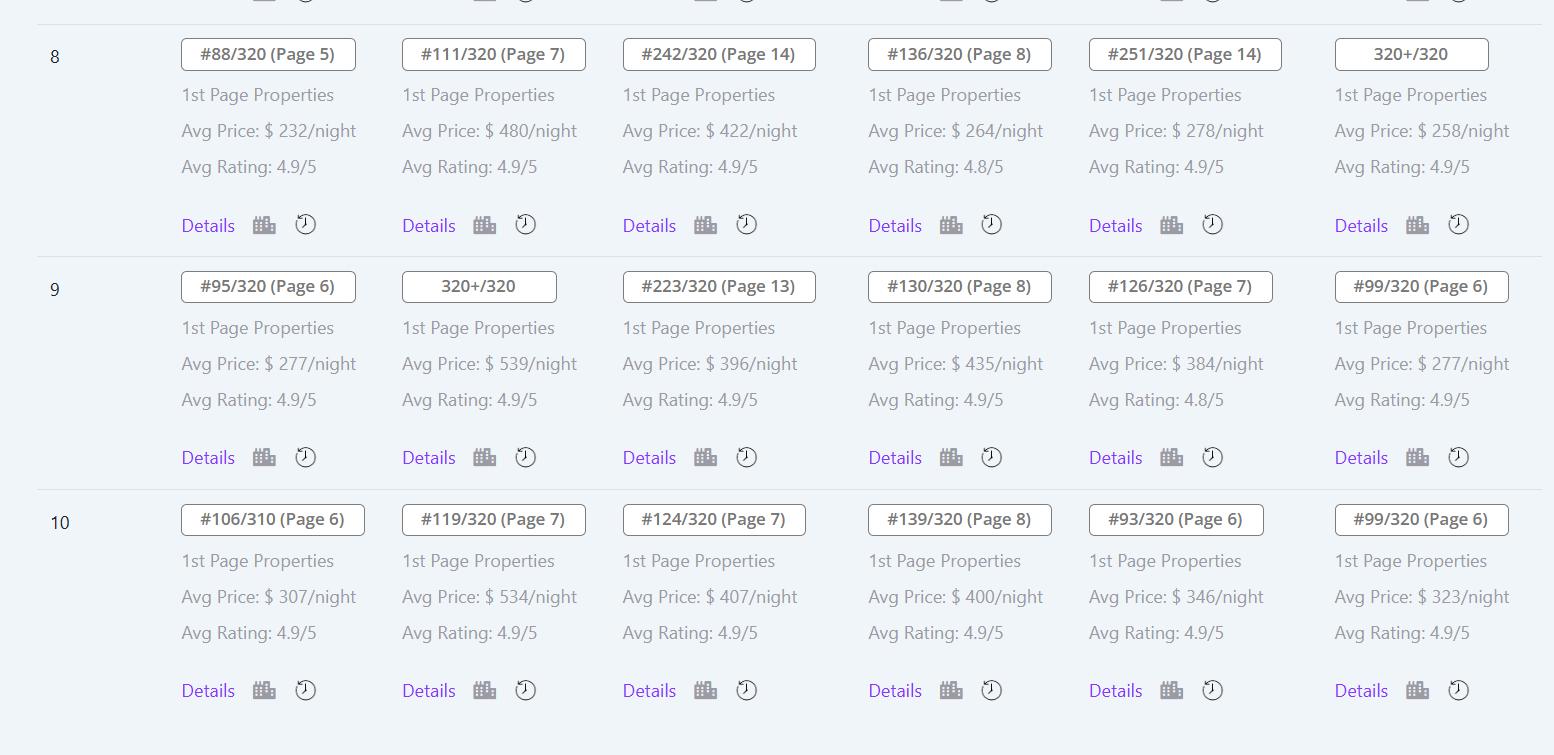This screenshot has height=755, width=1554.
Task: Click building icon under #242/320 (Page 14)
Action: [x=706, y=225]
